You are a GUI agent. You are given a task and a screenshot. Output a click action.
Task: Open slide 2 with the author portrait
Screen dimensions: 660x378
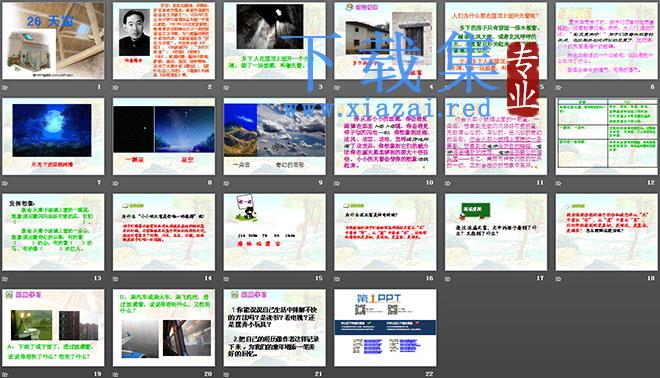[x=164, y=41]
